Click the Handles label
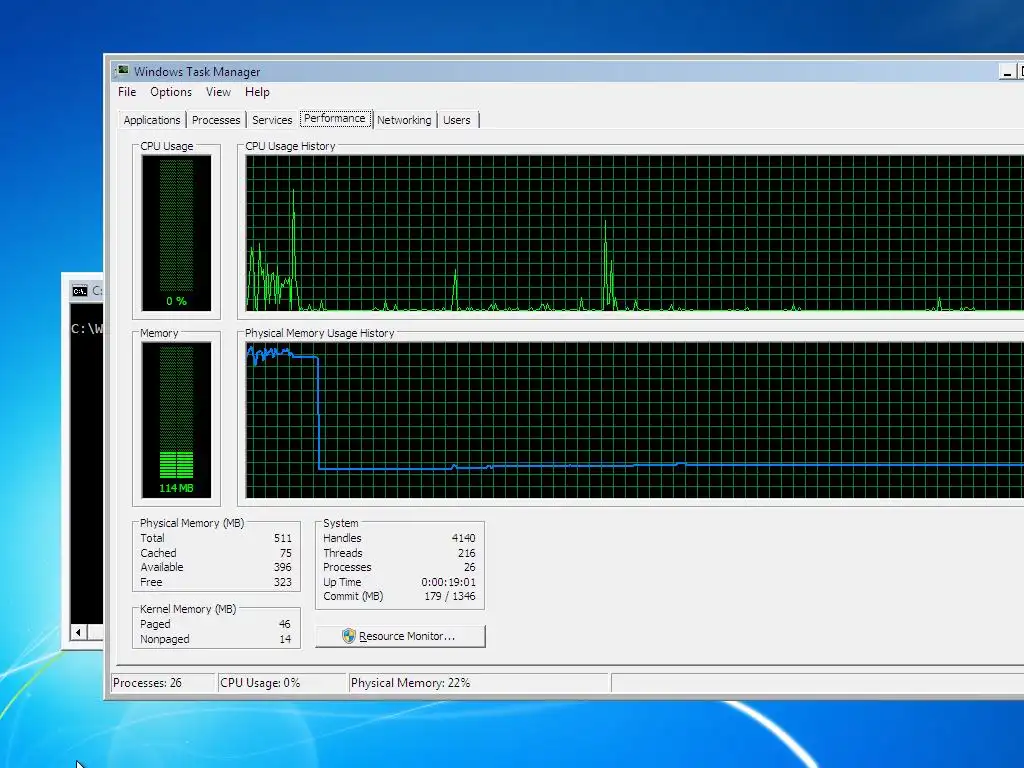The height and width of the screenshot is (768, 1024). point(342,538)
